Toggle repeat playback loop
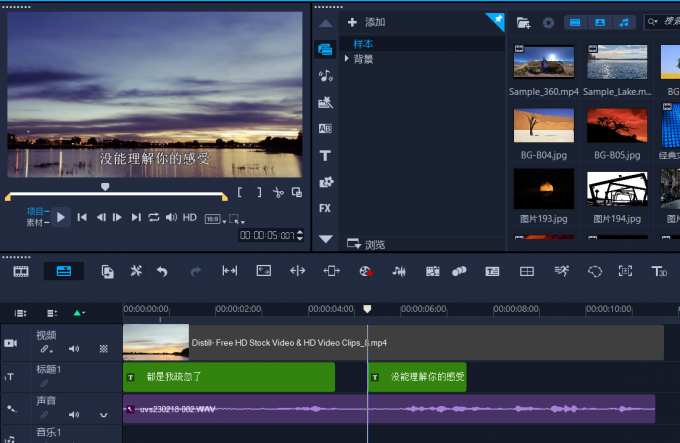The image size is (680, 443). [154, 217]
